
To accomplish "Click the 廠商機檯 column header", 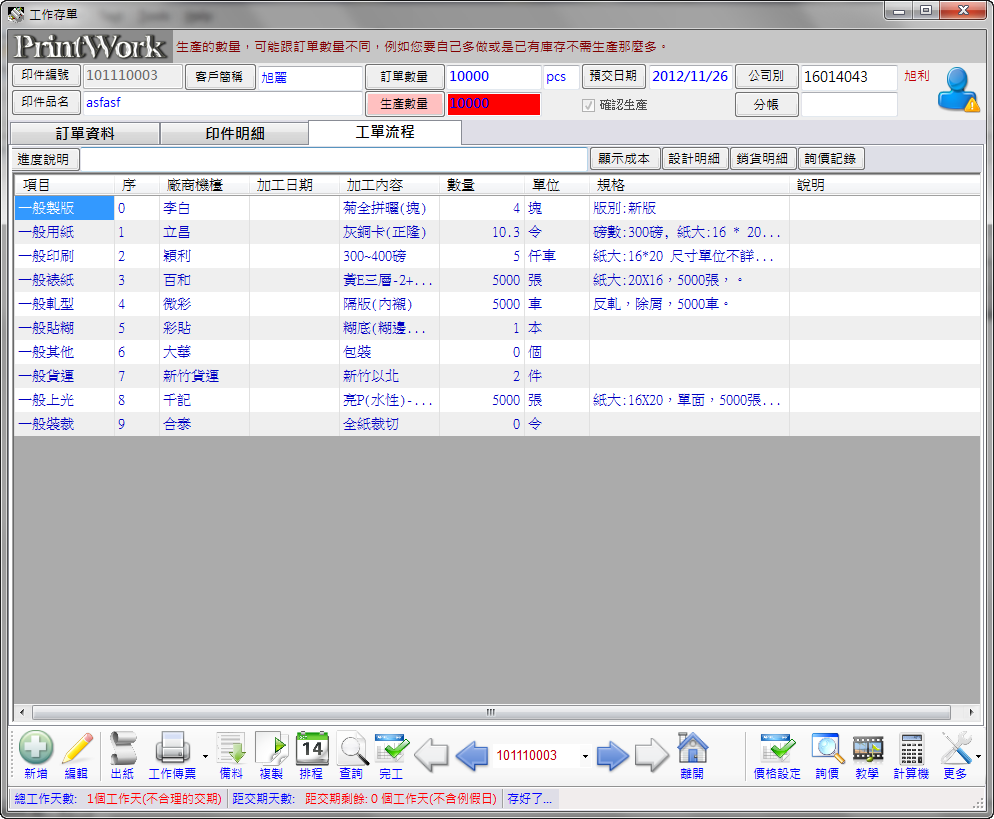I will coord(204,185).
